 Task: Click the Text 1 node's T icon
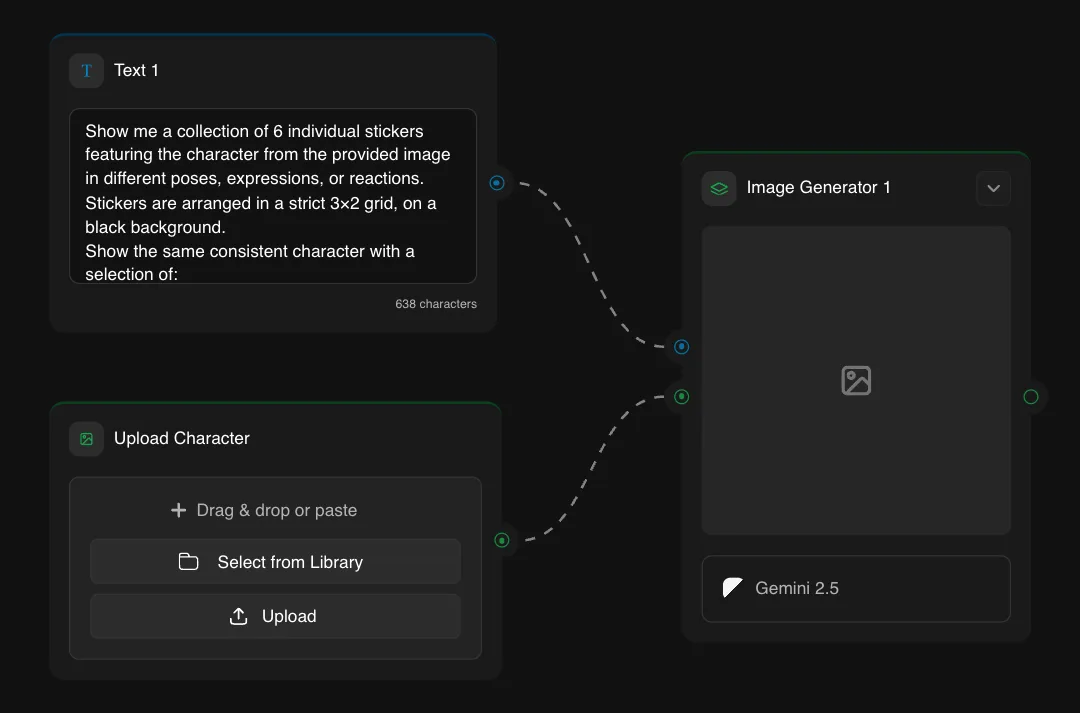[x=87, y=71]
